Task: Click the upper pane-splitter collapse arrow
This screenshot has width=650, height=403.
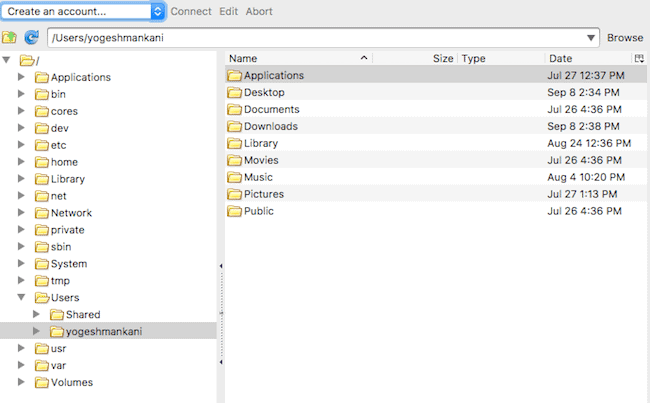Action: coord(221,266)
